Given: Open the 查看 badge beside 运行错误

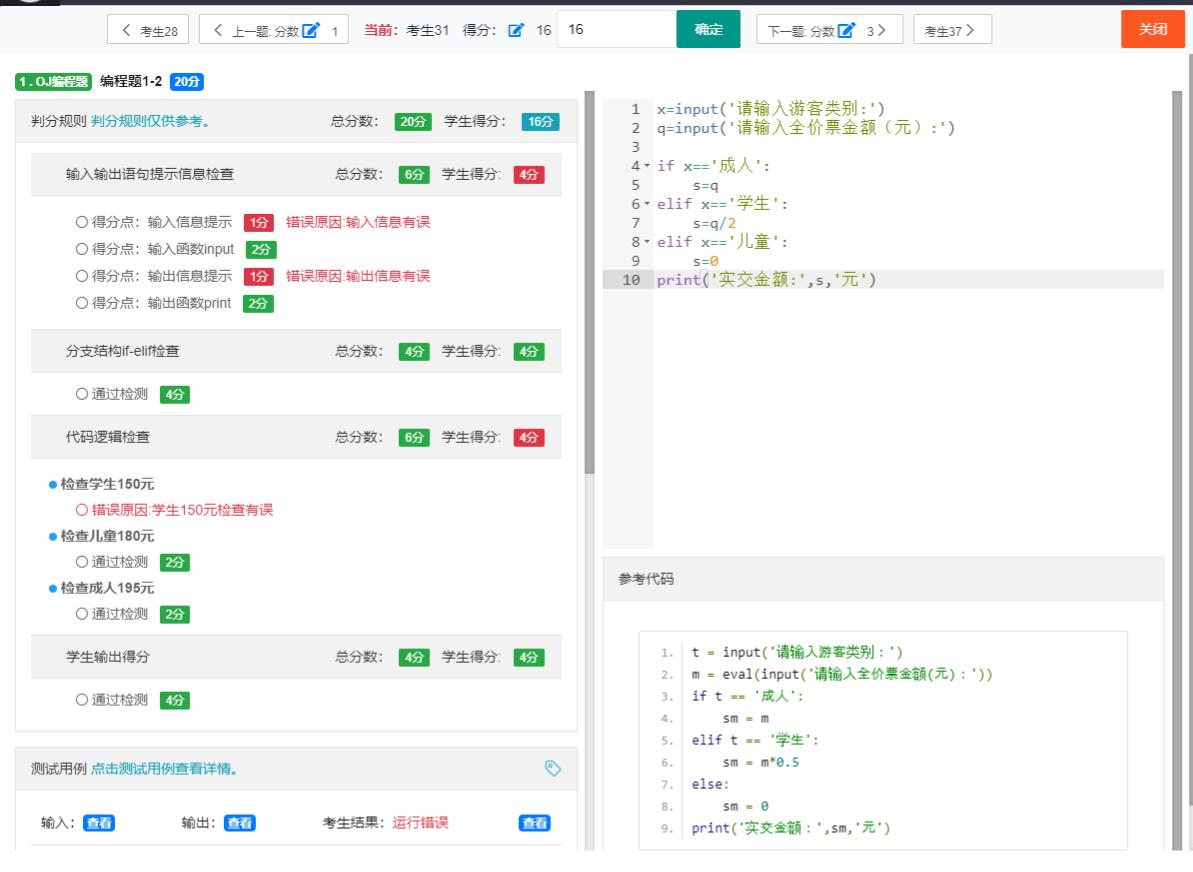Looking at the screenshot, I should 535,823.
